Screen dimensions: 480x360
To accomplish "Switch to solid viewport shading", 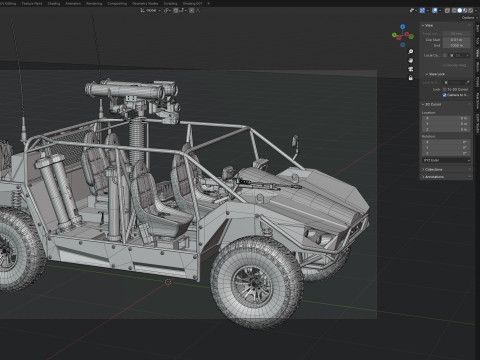I will click(x=460, y=11).
